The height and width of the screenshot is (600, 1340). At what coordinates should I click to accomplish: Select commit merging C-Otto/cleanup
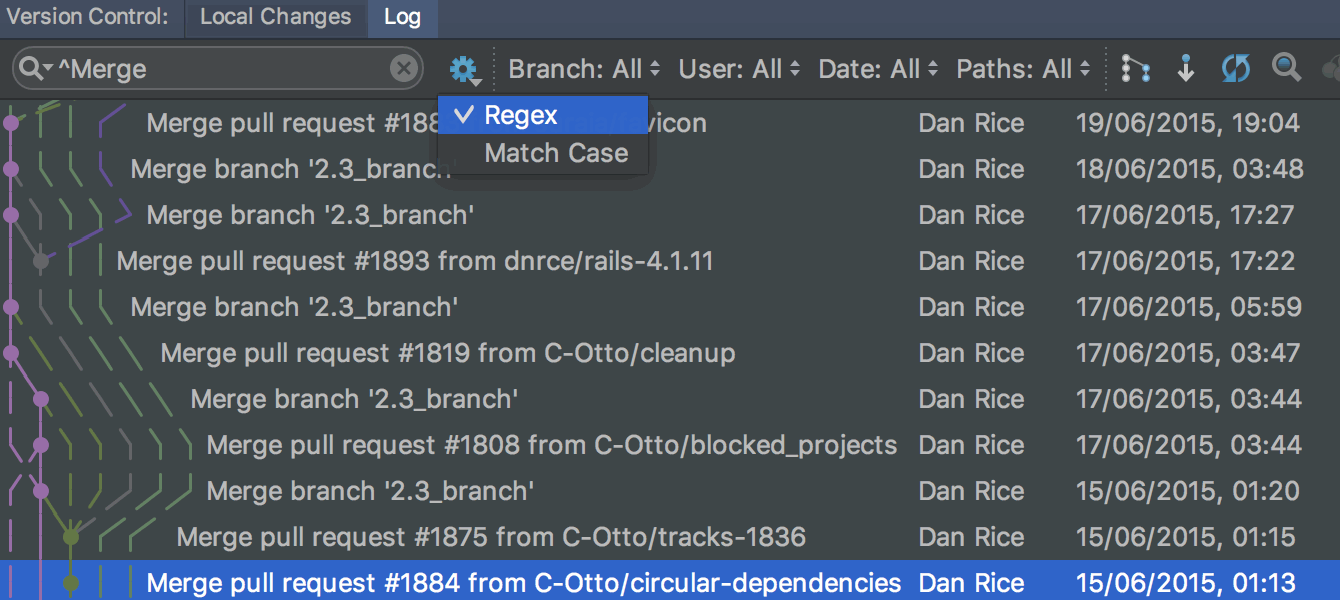(447, 354)
